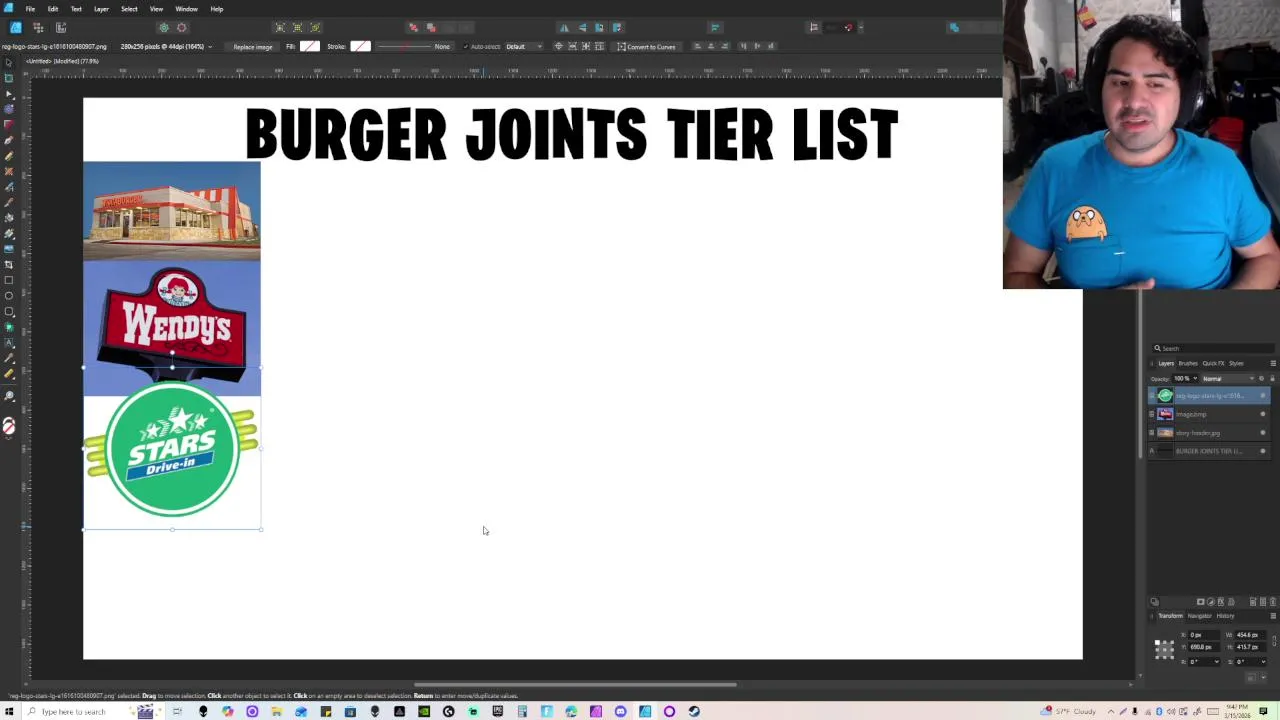The width and height of the screenshot is (1280, 720).
Task: Open the Layer menu
Action: [101, 9]
